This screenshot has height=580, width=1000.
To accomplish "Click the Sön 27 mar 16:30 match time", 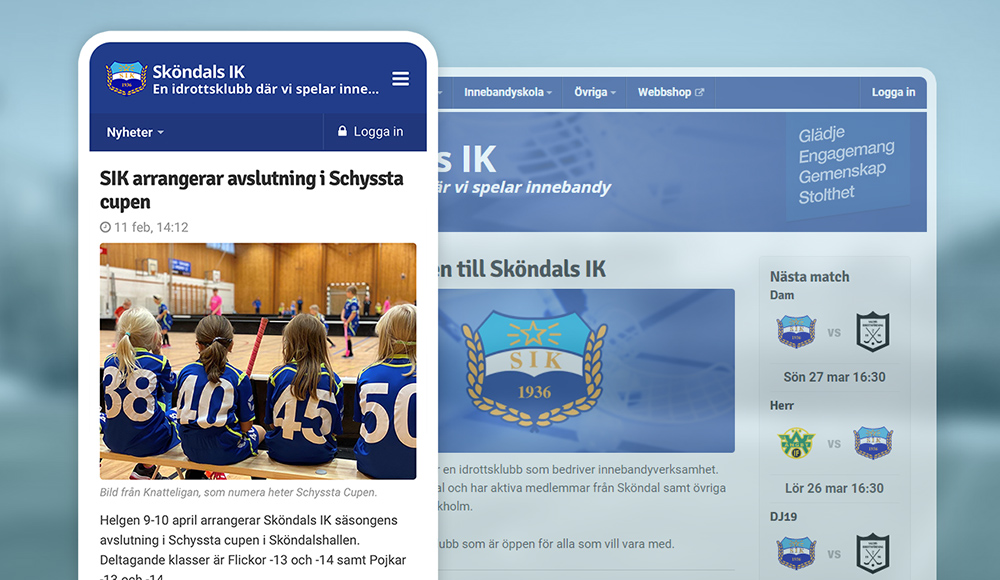I will (834, 377).
